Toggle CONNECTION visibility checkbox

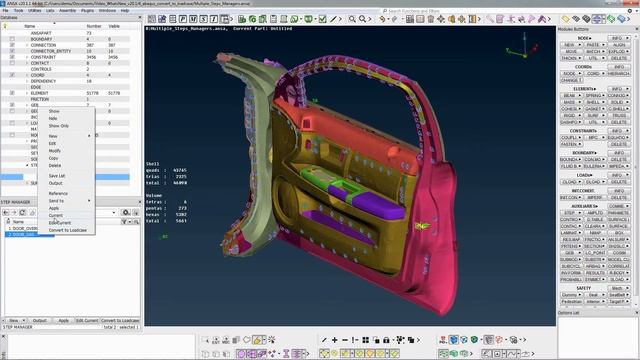tap(12, 45)
